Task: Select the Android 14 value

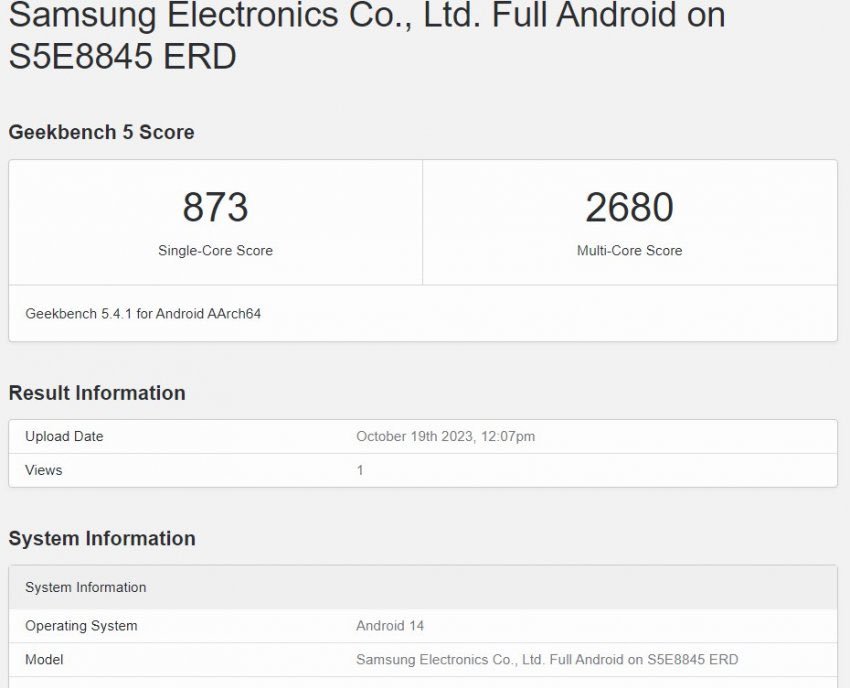Action: [x=390, y=626]
